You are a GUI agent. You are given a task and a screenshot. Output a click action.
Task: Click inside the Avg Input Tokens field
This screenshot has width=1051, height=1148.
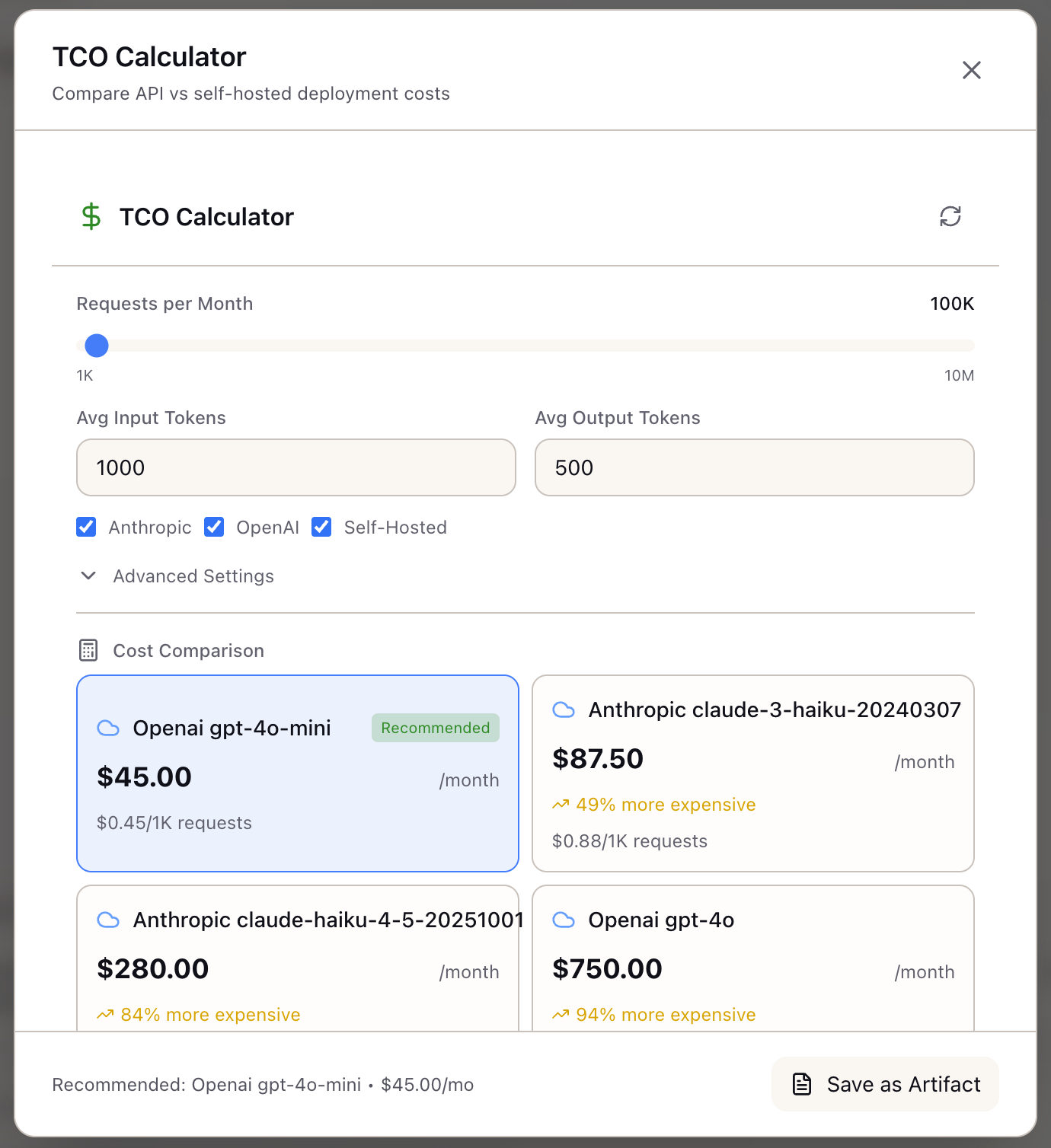[295, 467]
